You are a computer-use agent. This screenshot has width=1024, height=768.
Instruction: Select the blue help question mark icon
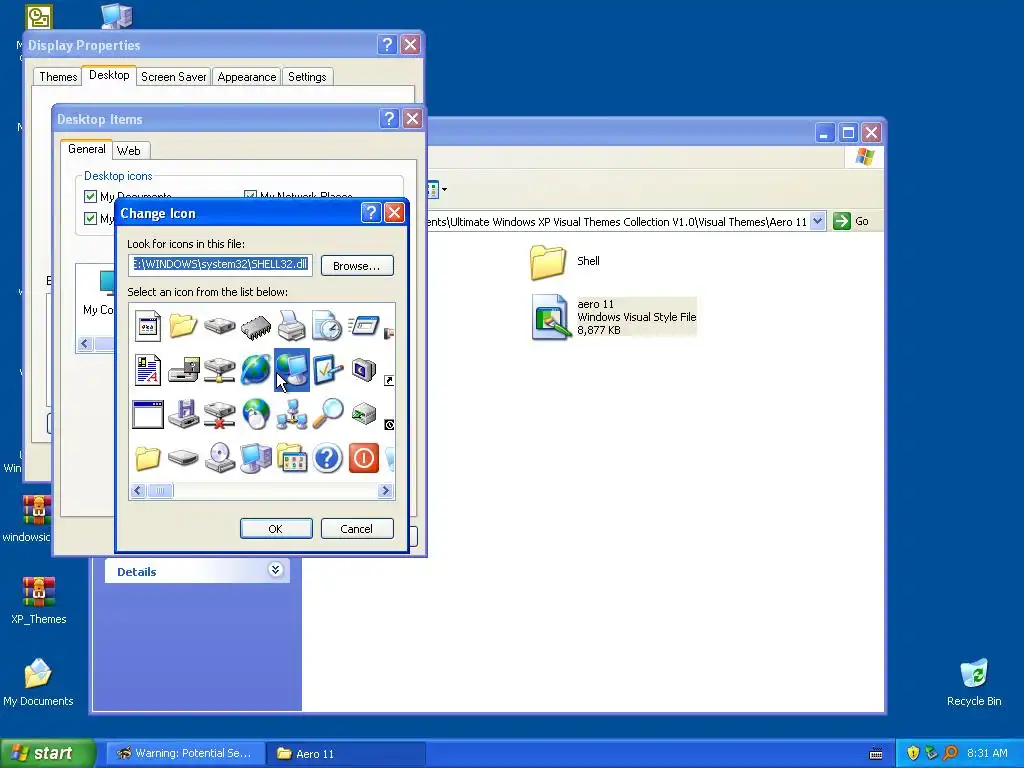tap(327, 458)
